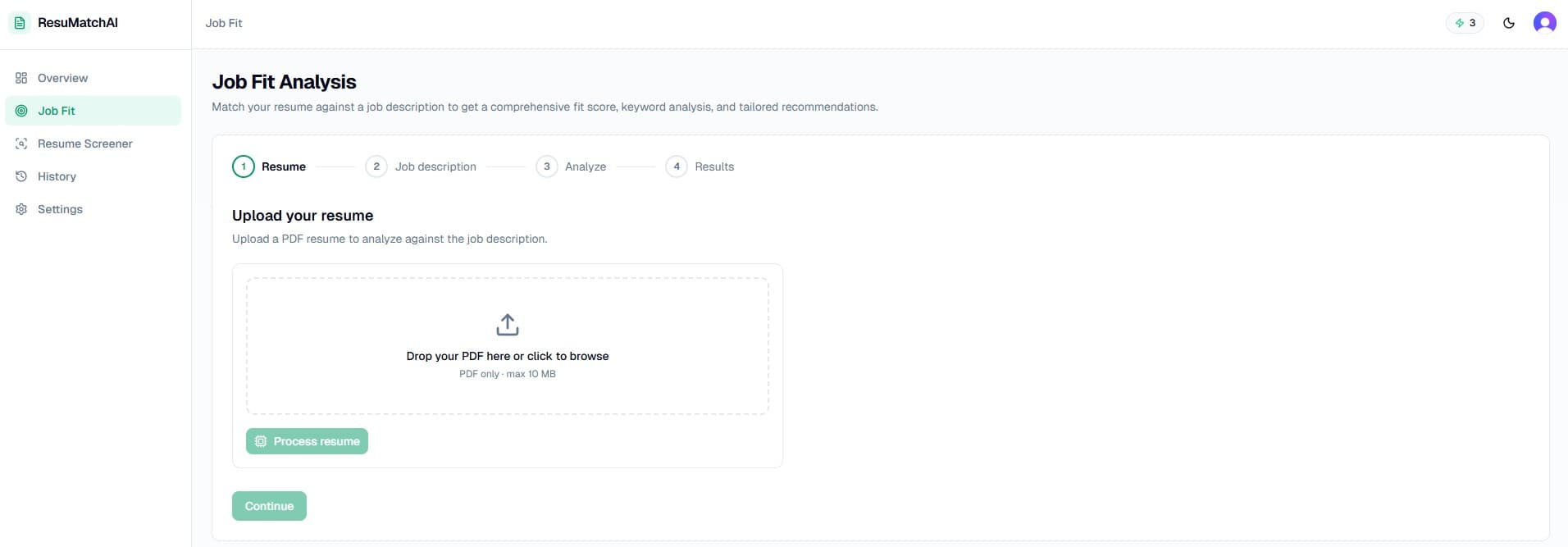
Task: Click the Process resume button
Action: pyautogui.click(x=307, y=441)
